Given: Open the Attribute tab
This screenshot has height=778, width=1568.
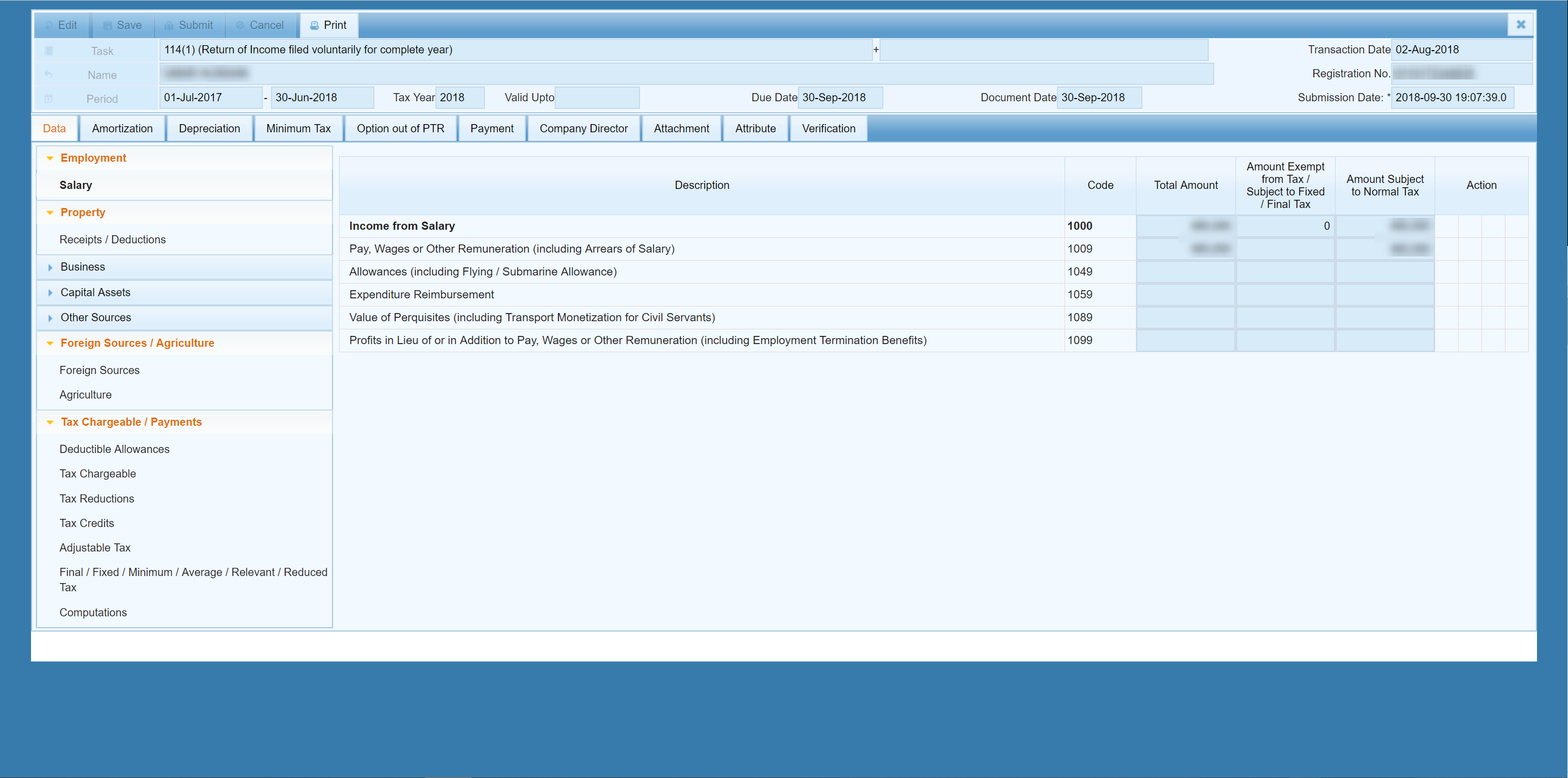Looking at the screenshot, I should tap(755, 128).
